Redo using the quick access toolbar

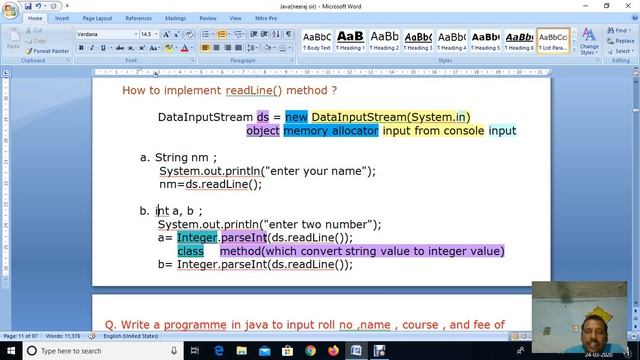(x=53, y=6)
